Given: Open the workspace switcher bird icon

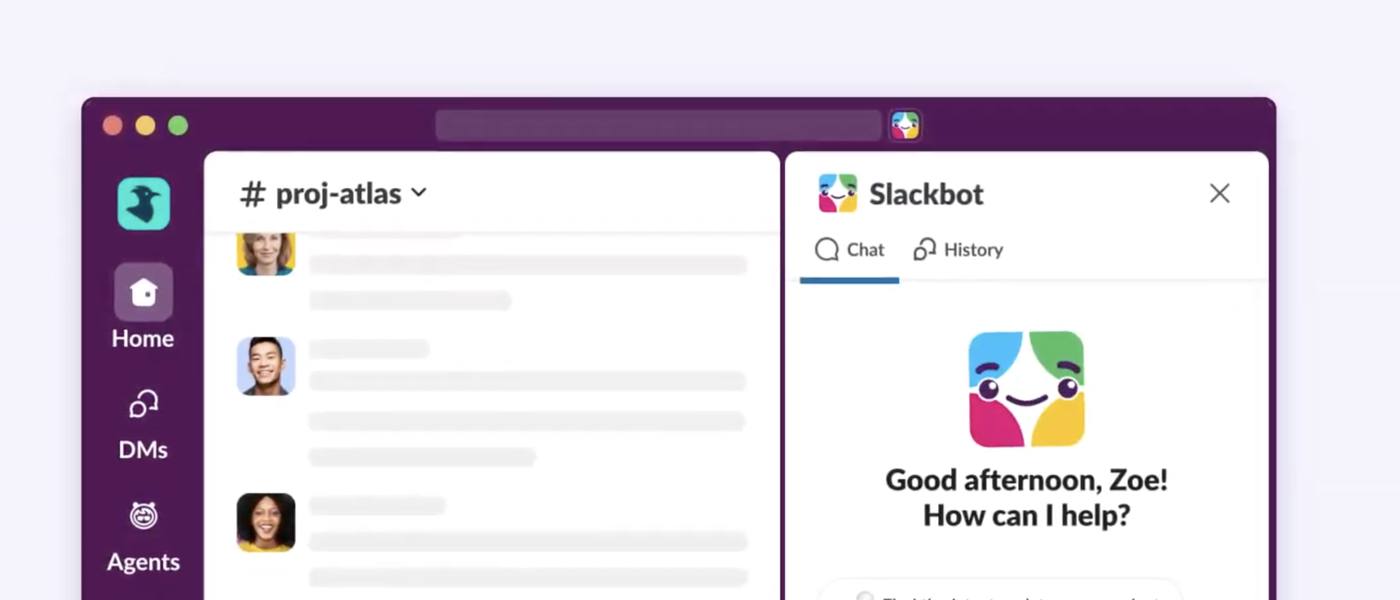Looking at the screenshot, I should pos(143,204).
